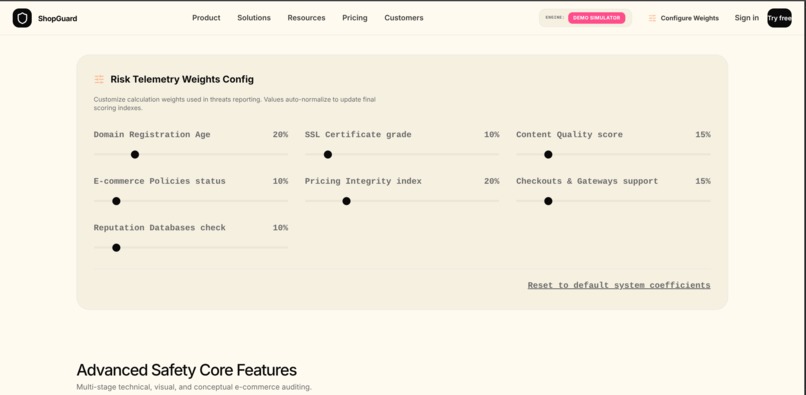The image size is (806, 395).
Task: Click the Advanced Safety Core Features heading
Action: coord(187,370)
